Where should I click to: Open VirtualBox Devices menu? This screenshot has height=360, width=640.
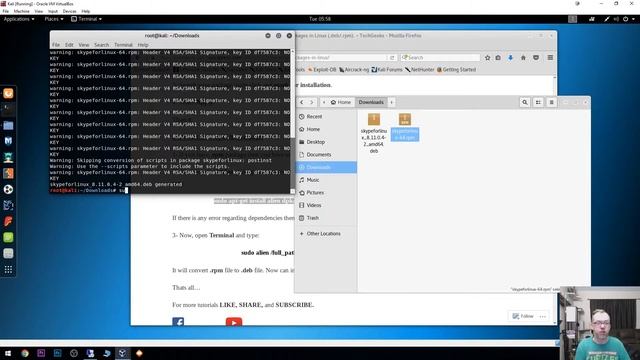click(x=69, y=11)
